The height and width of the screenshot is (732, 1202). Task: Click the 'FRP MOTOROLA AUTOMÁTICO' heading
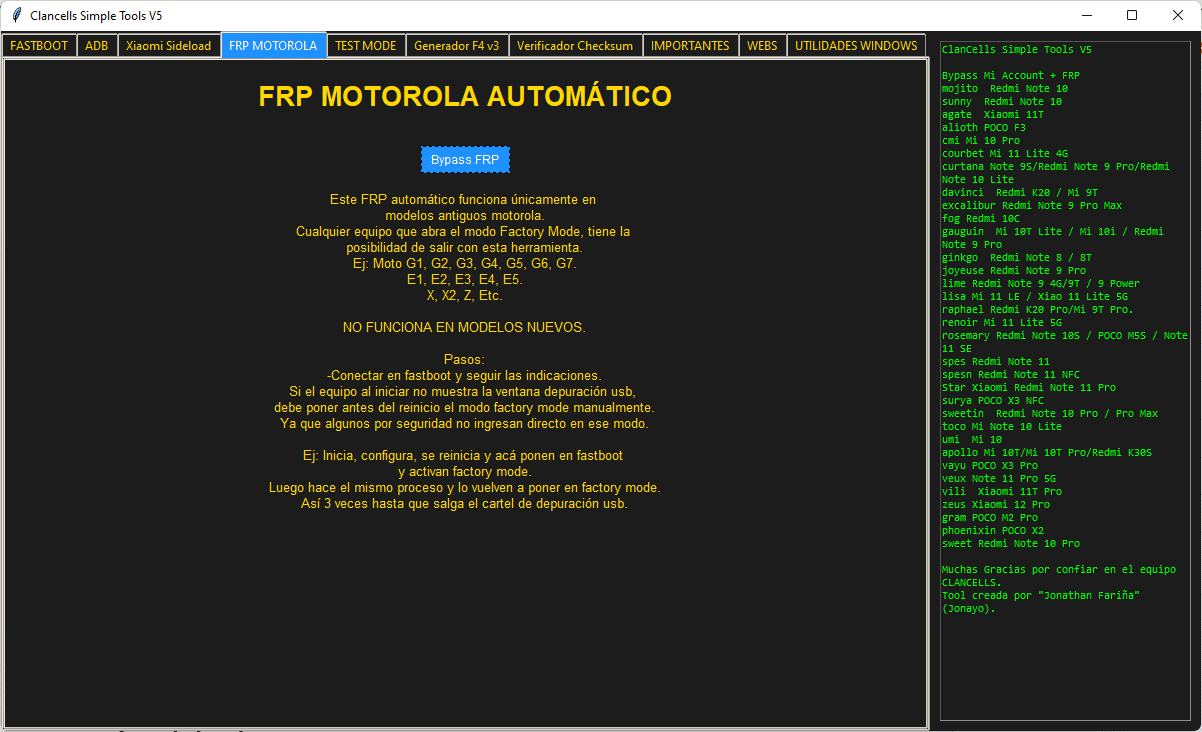(465, 97)
